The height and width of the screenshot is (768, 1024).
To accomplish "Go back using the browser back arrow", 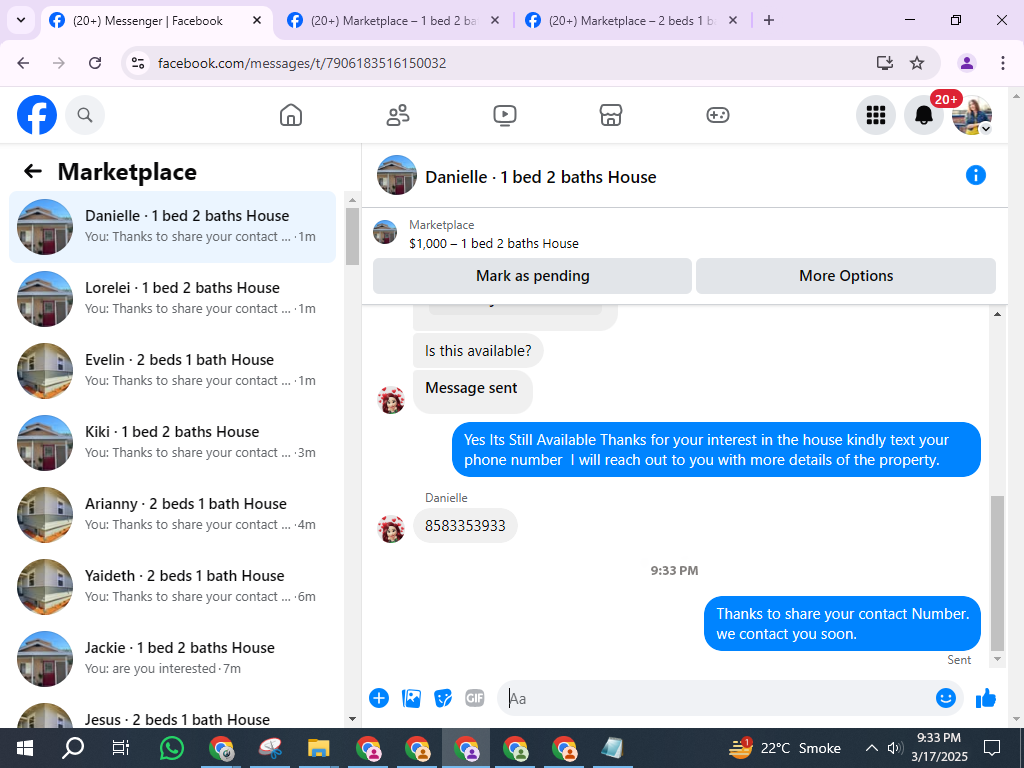I will click(x=24, y=63).
